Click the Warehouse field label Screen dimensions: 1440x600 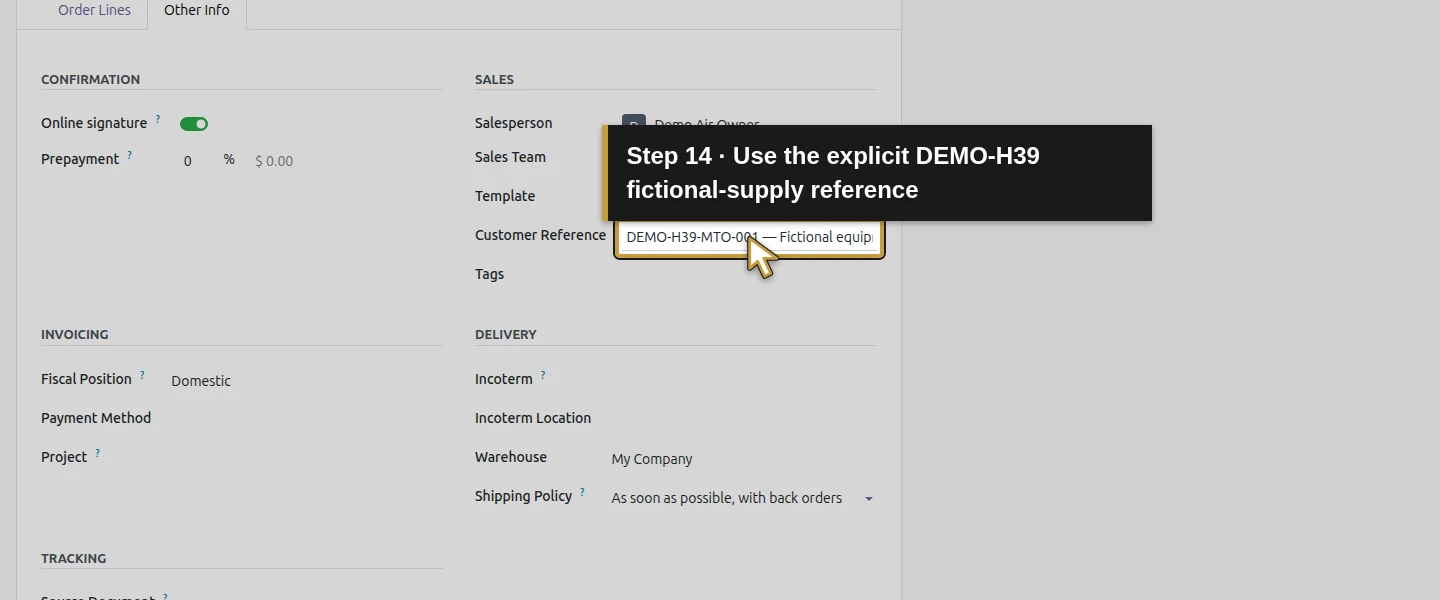point(511,457)
